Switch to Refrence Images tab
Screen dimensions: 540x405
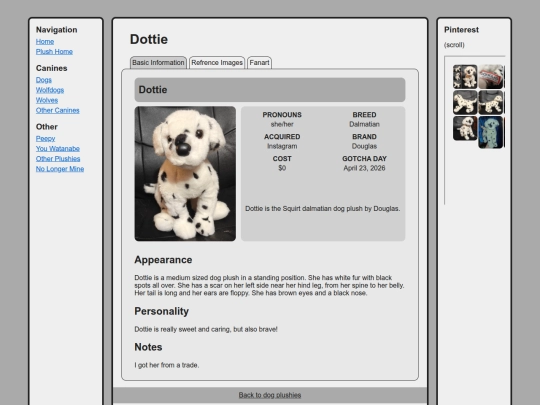coord(217,63)
